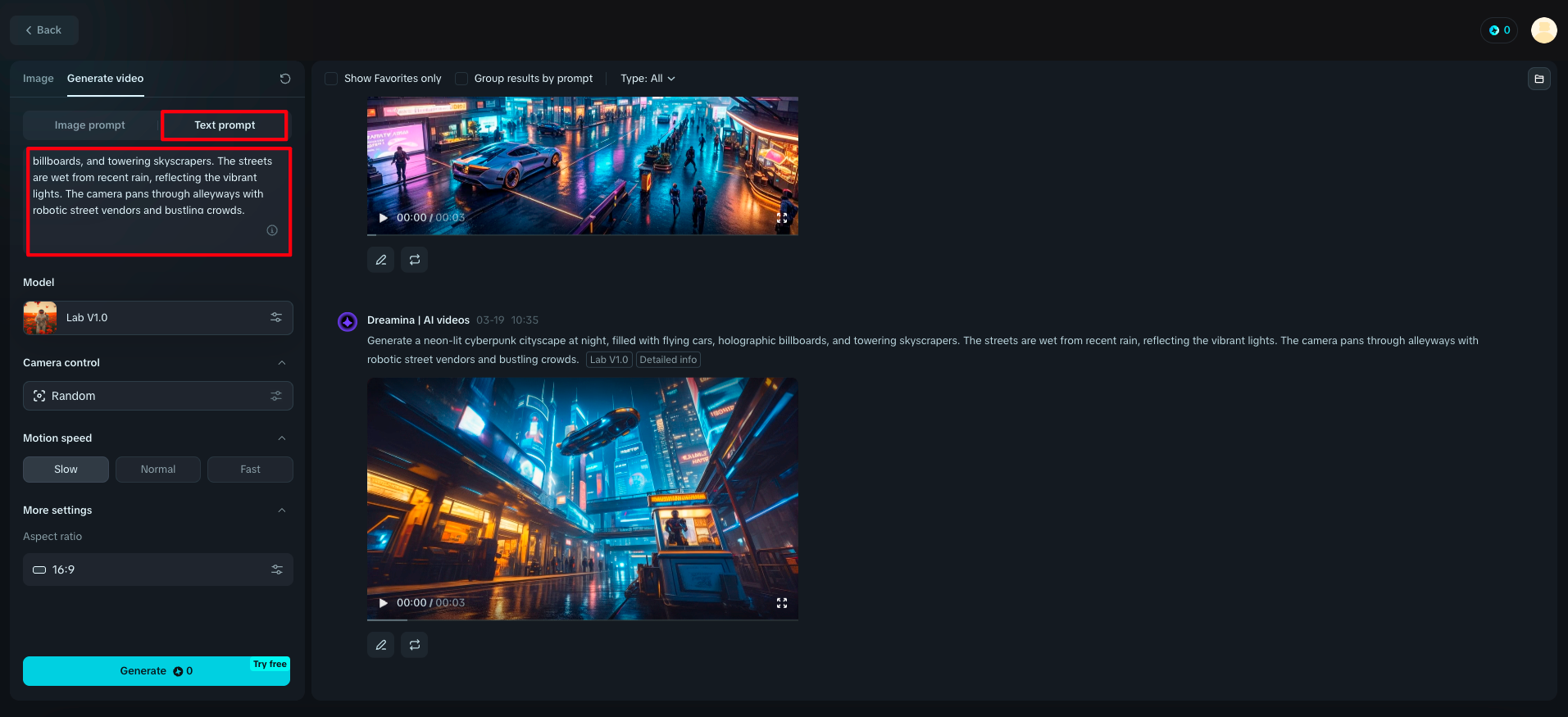Edit the lower video with the pencil icon
The image size is (1568, 717).
[381, 645]
